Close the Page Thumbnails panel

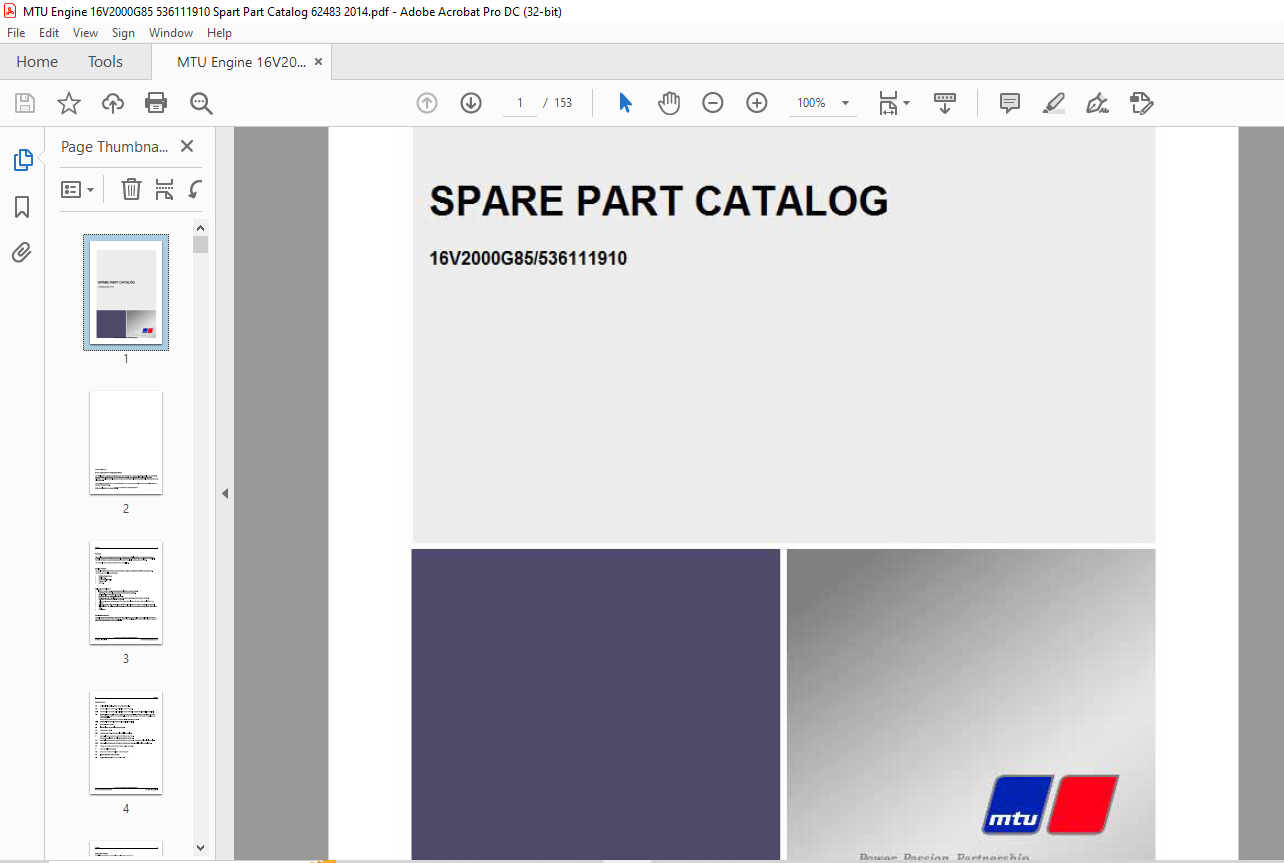[x=187, y=146]
